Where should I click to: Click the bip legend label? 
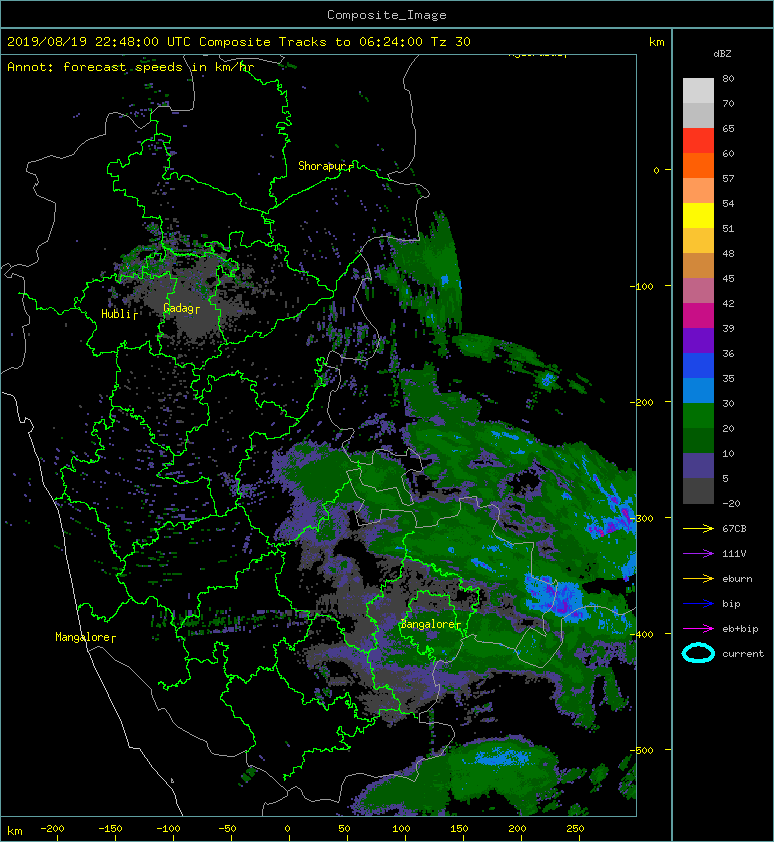pyautogui.click(x=731, y=604)
